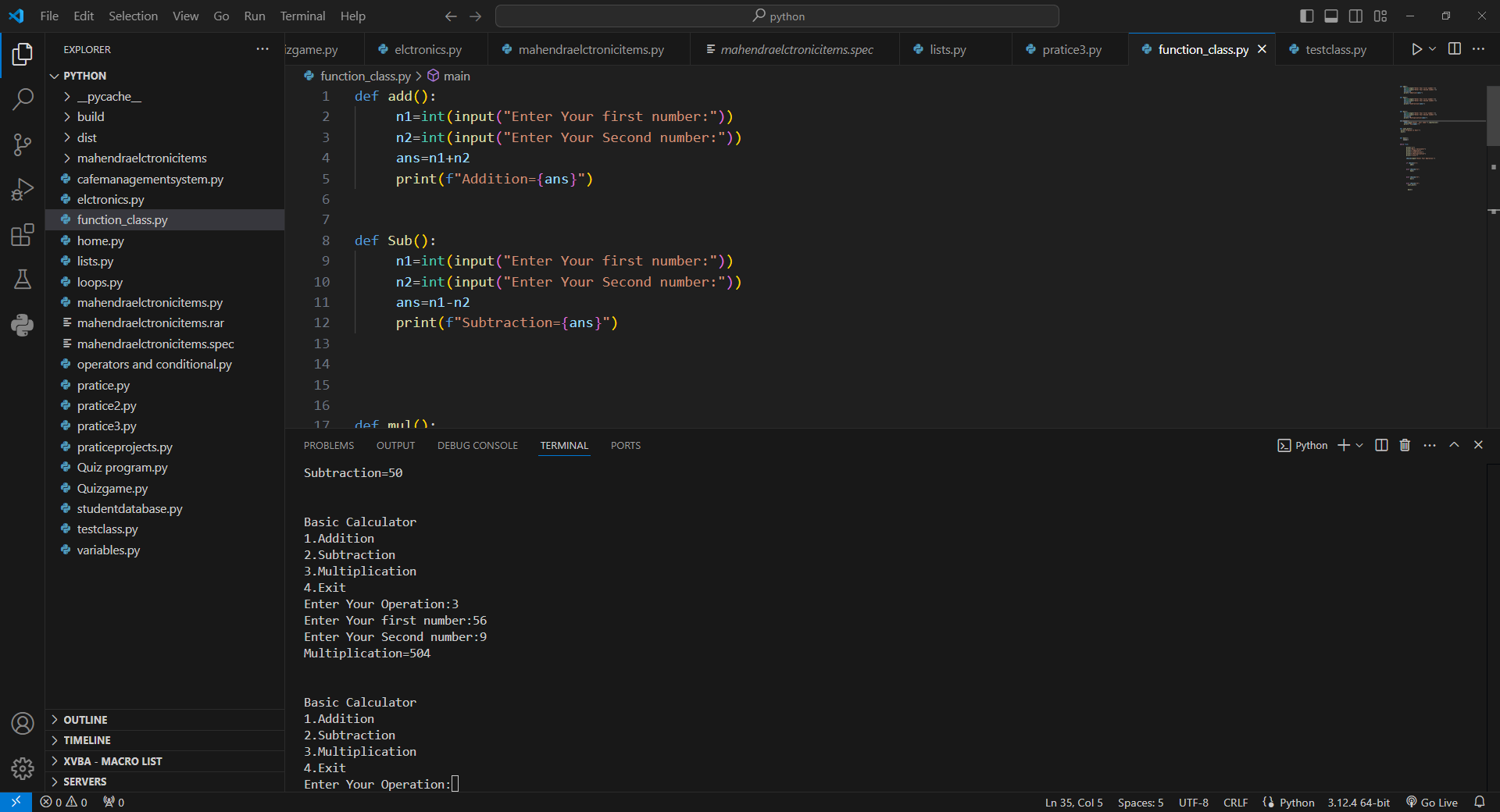Select interpreter 3.12.4 64-bit in status bar

point(1359,802)
